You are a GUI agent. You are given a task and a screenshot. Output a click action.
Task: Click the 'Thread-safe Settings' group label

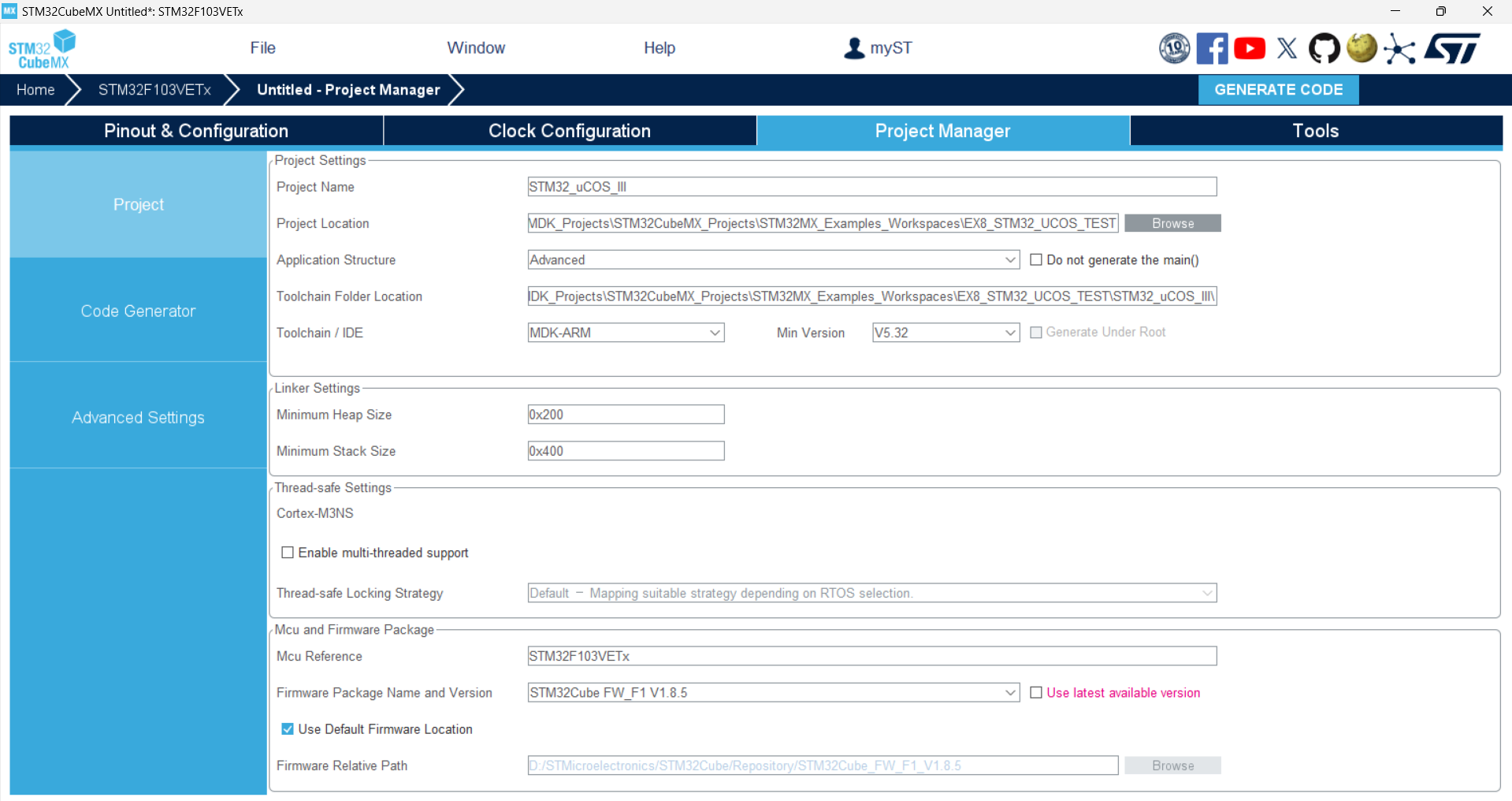333,488
